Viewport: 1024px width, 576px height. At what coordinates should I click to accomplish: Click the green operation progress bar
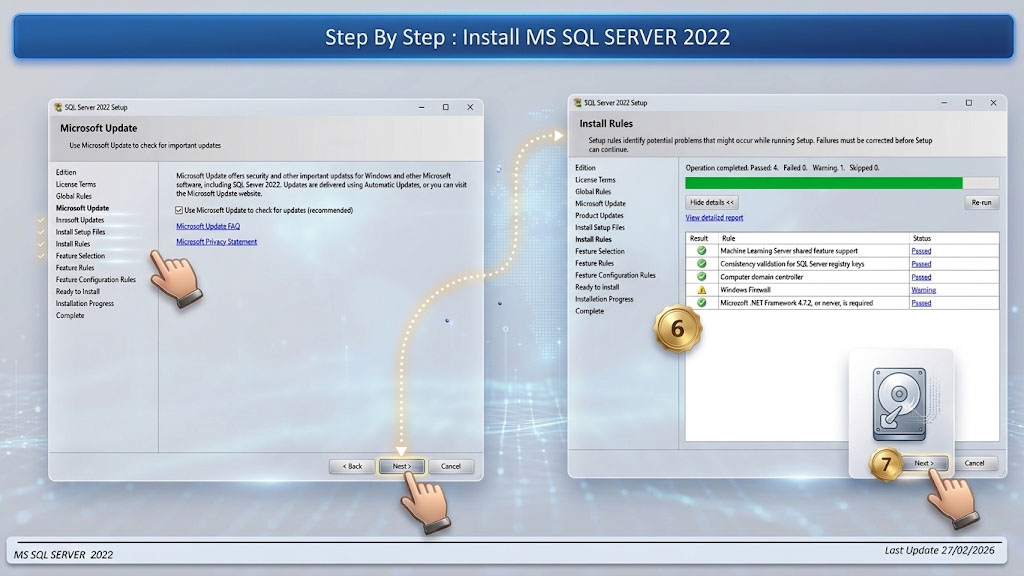click(824, 183)
